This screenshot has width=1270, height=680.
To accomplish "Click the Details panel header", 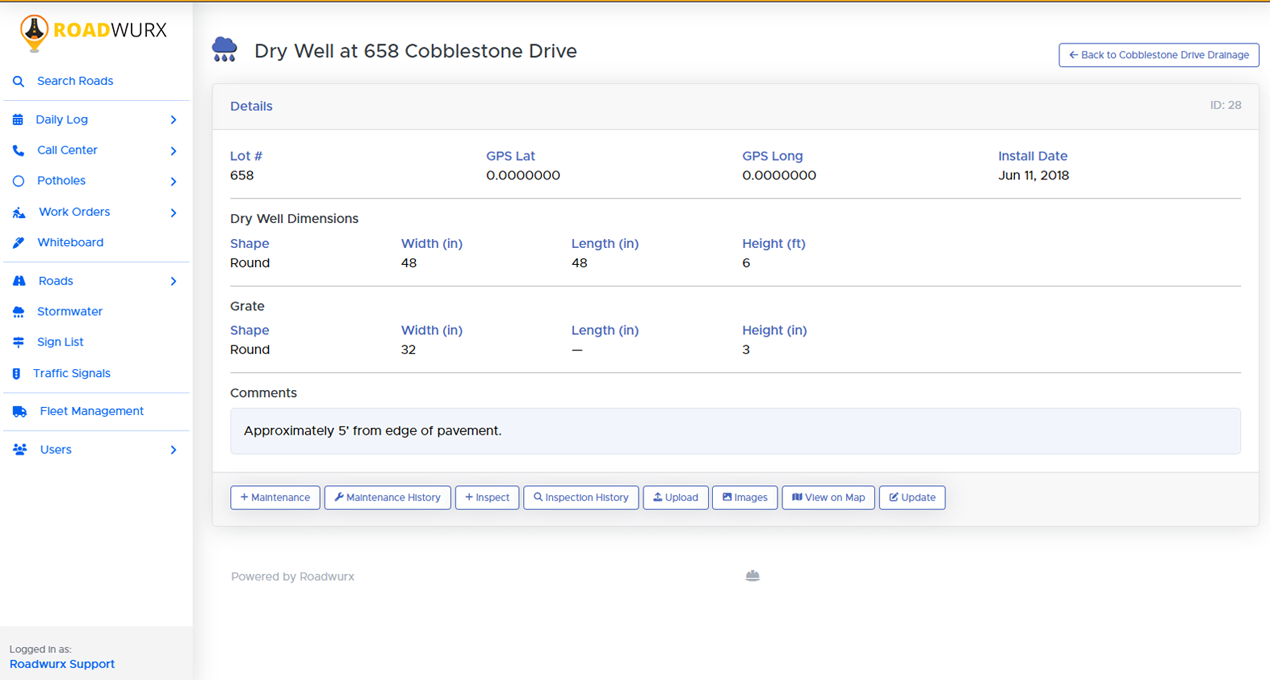I will [735, 106].
